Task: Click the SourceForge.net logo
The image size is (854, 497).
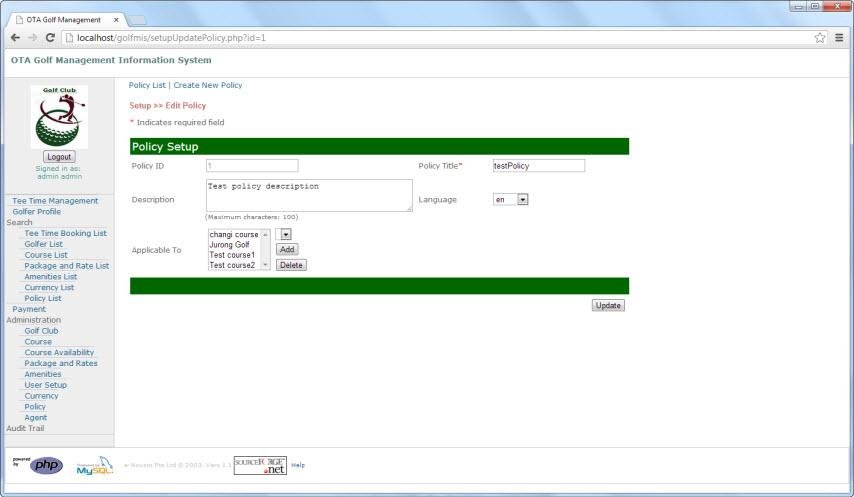Action: (x=260, y=465)
